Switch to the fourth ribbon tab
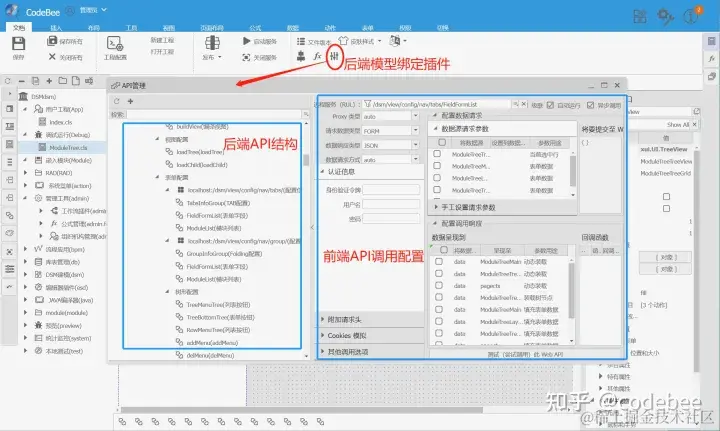720x431 pixels. [x=131, y=28]
